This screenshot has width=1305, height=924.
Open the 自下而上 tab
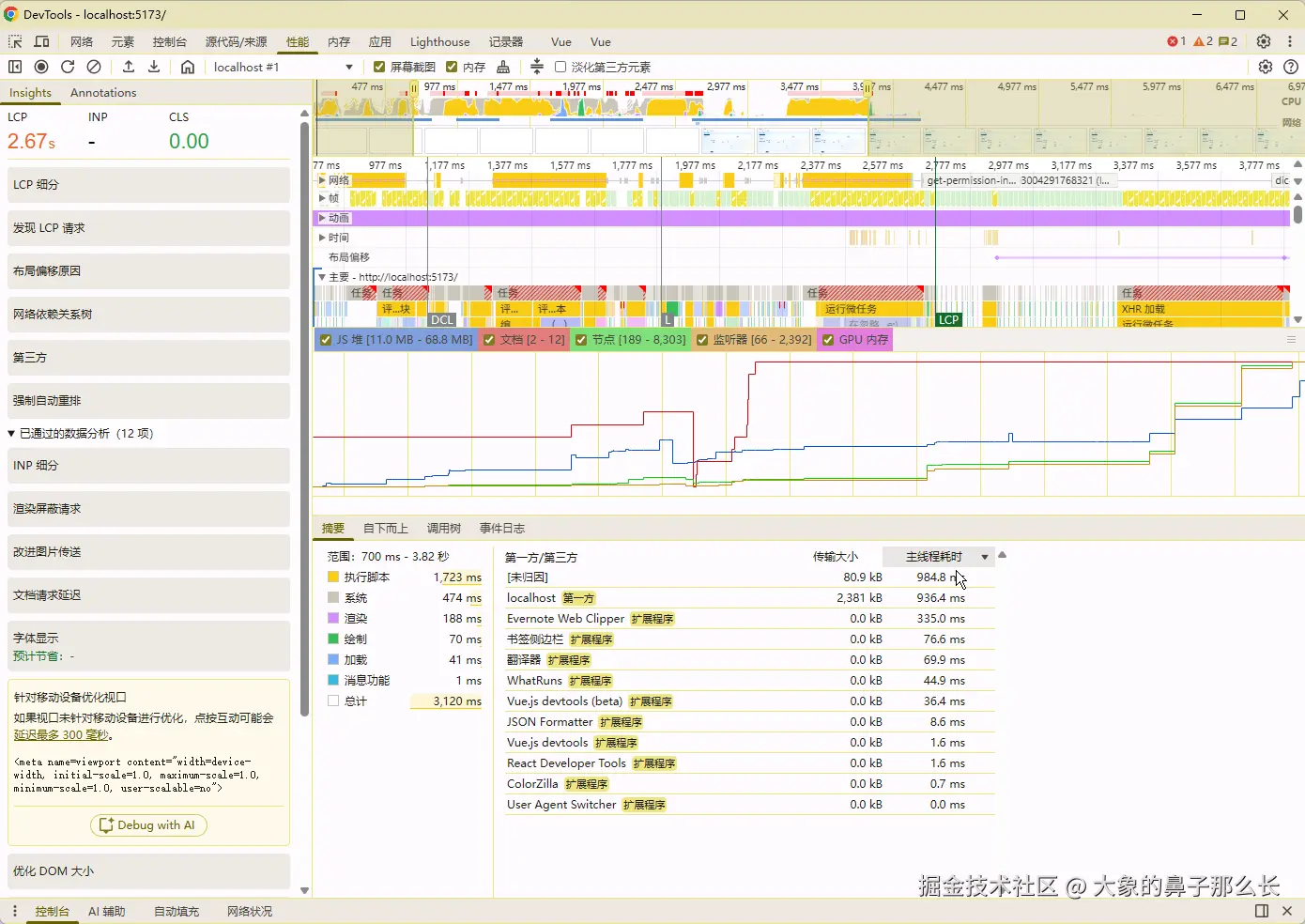coord(385,529)
